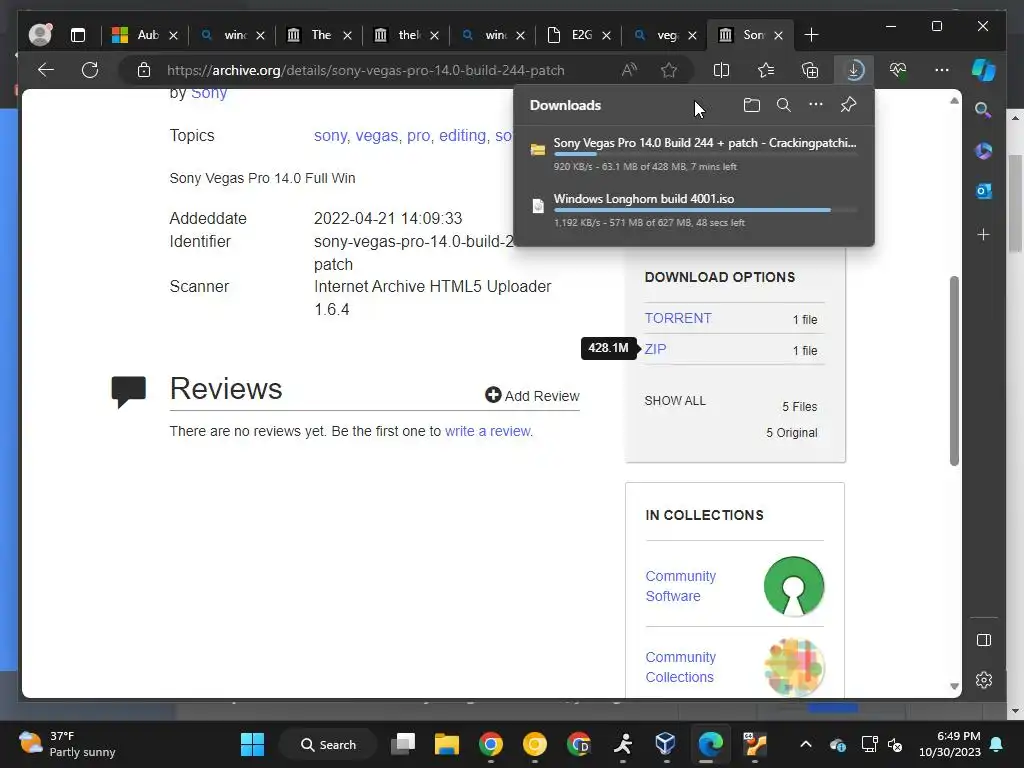
Task: Open downloads folder icon in panel
Action: pos(752,105)
